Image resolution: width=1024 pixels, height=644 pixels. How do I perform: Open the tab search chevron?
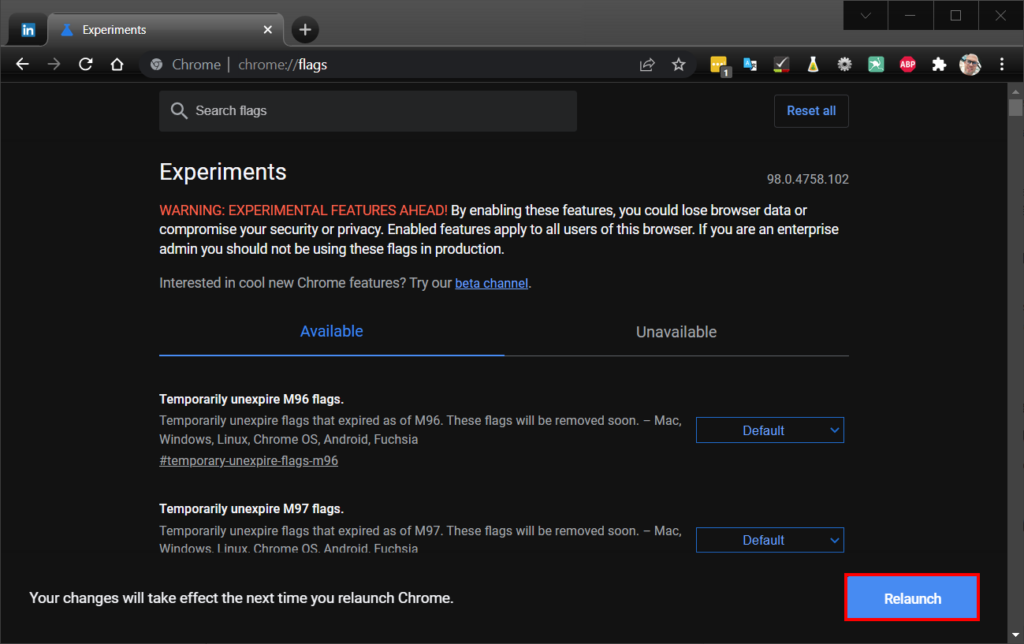click(x=865, y=16)
